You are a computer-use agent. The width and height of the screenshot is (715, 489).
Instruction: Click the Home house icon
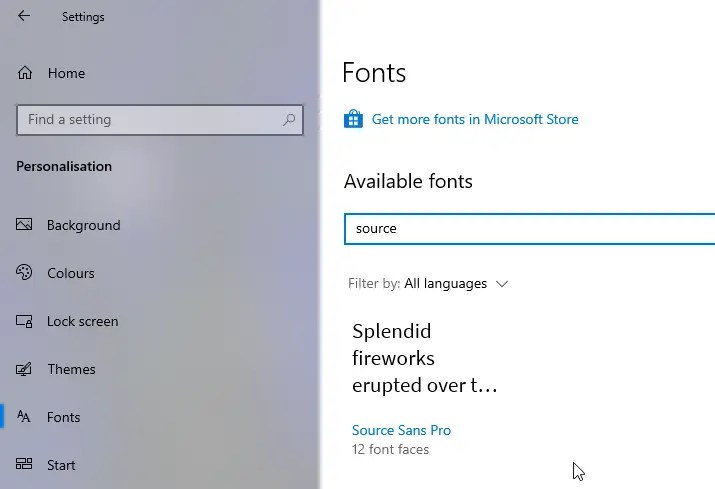(25, 73)
